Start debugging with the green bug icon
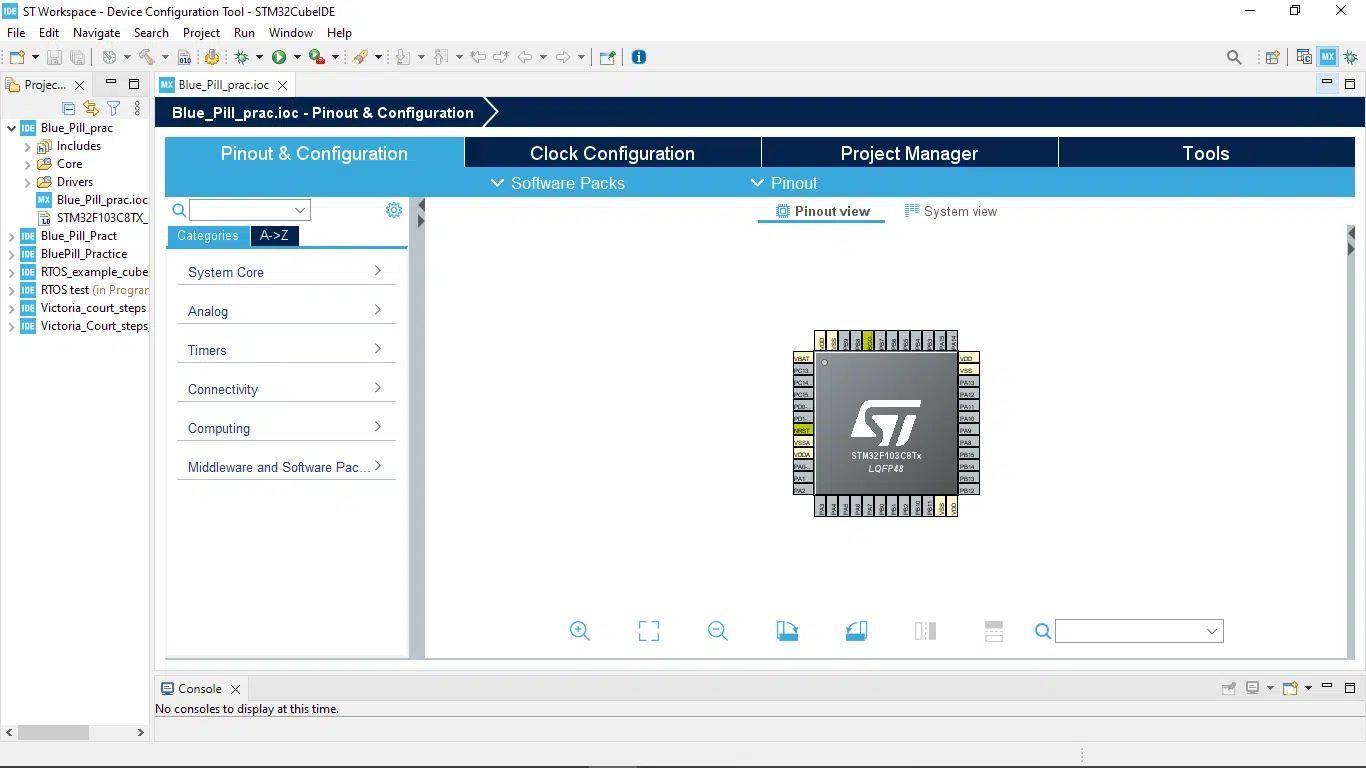 click(x=241, y=58)
